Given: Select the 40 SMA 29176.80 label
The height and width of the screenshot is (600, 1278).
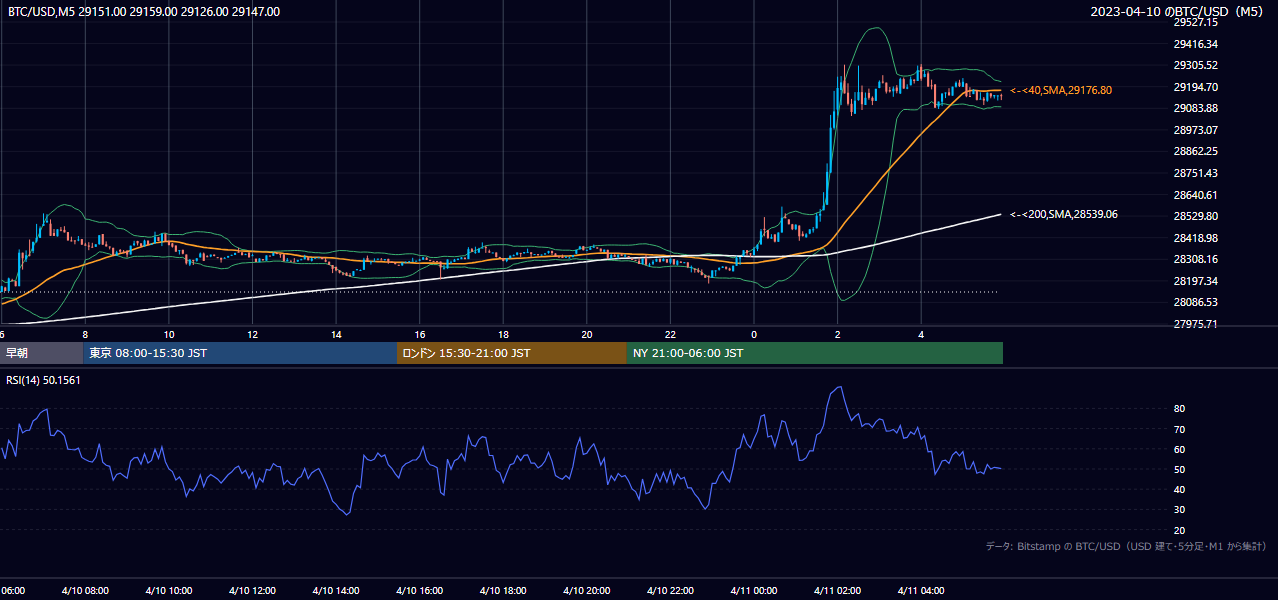Looking at the screenshot, I should (1061, 90).
